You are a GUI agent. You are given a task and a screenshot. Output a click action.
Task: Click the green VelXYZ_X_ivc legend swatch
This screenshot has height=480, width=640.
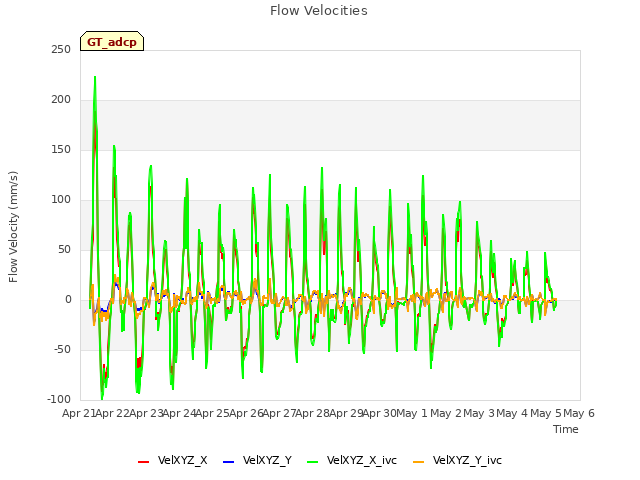pyautogui.click(x=312, y=462)
